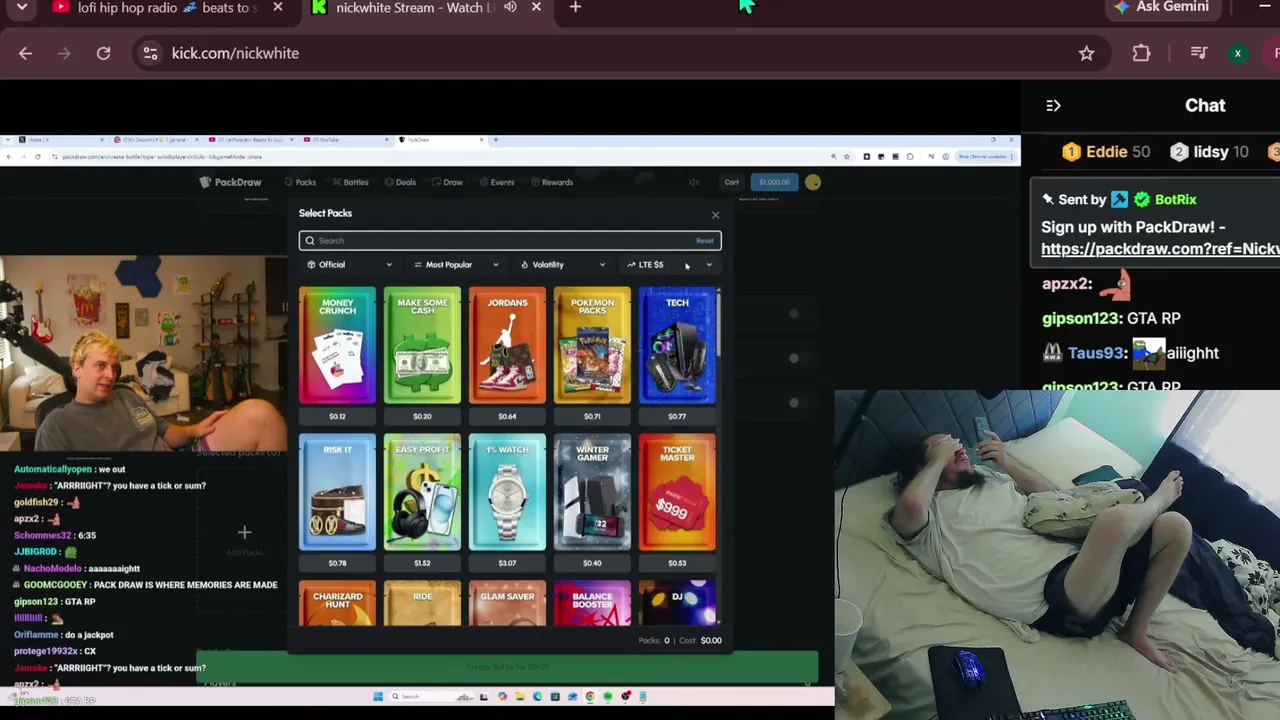The image size is (1280, 720).
Task: Go back in the browser
Action: coord(25,53)
